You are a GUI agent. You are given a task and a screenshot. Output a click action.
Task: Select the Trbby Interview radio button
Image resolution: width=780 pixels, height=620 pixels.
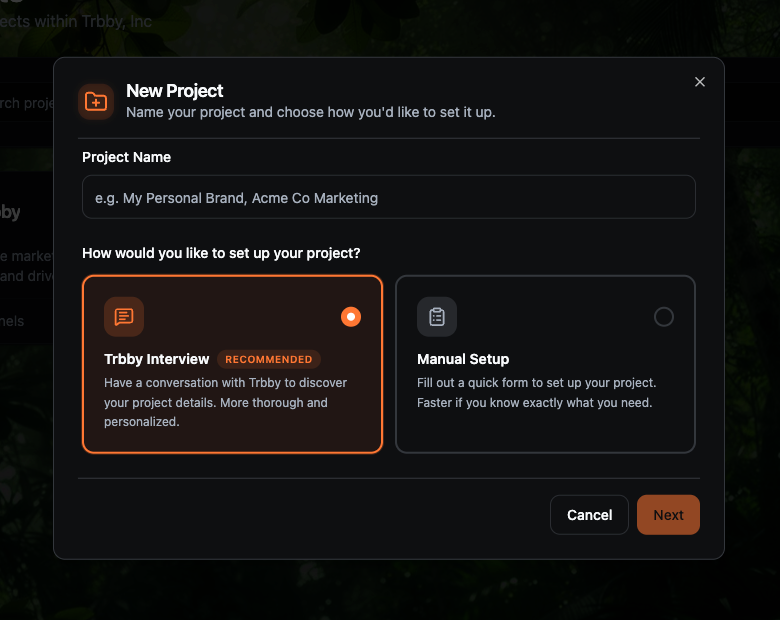351,317
